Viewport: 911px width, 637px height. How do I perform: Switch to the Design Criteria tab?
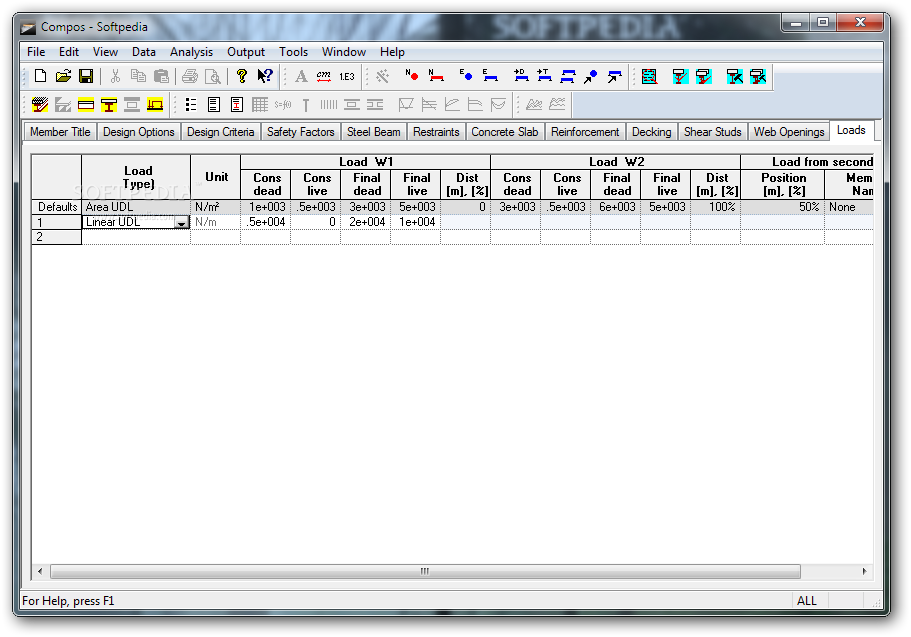pos(220,132)
